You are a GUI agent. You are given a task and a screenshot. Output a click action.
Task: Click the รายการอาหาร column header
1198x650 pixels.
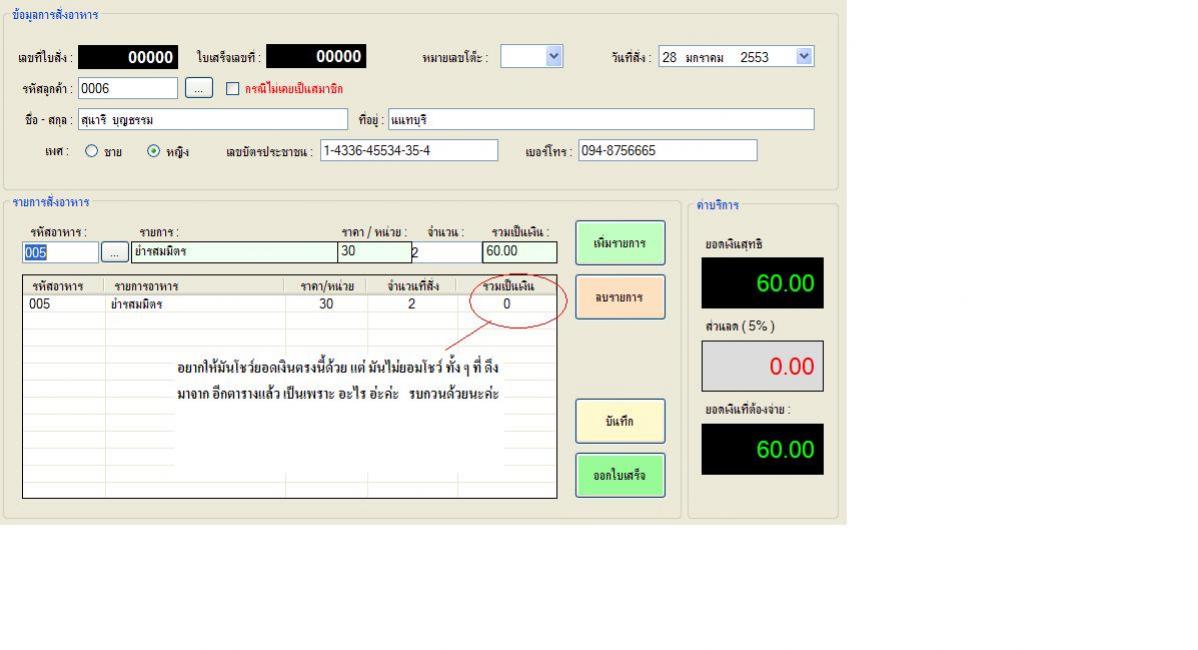(146, 286)
